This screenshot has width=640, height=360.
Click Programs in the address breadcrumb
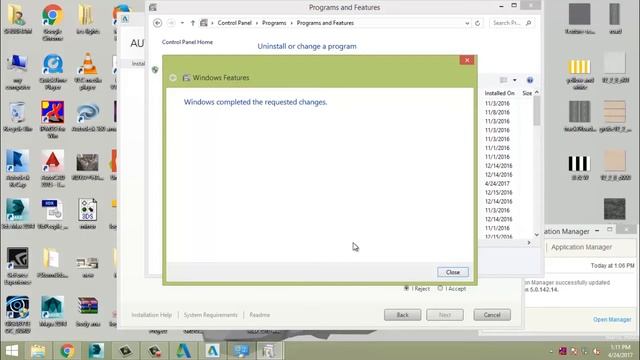click(x=274, y=23)
